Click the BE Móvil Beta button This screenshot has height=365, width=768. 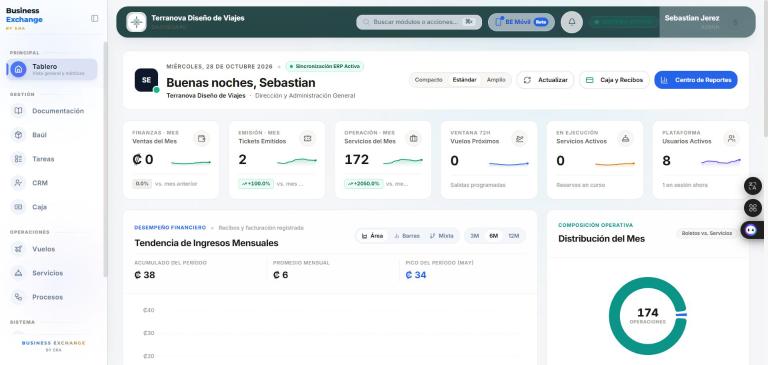point(521,22)
